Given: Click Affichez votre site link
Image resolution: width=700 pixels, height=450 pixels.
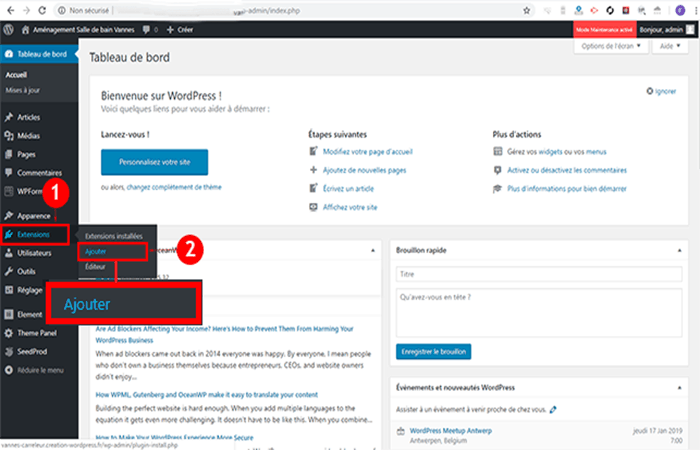Looking at the screenshot, I should (x=350, y=207).
